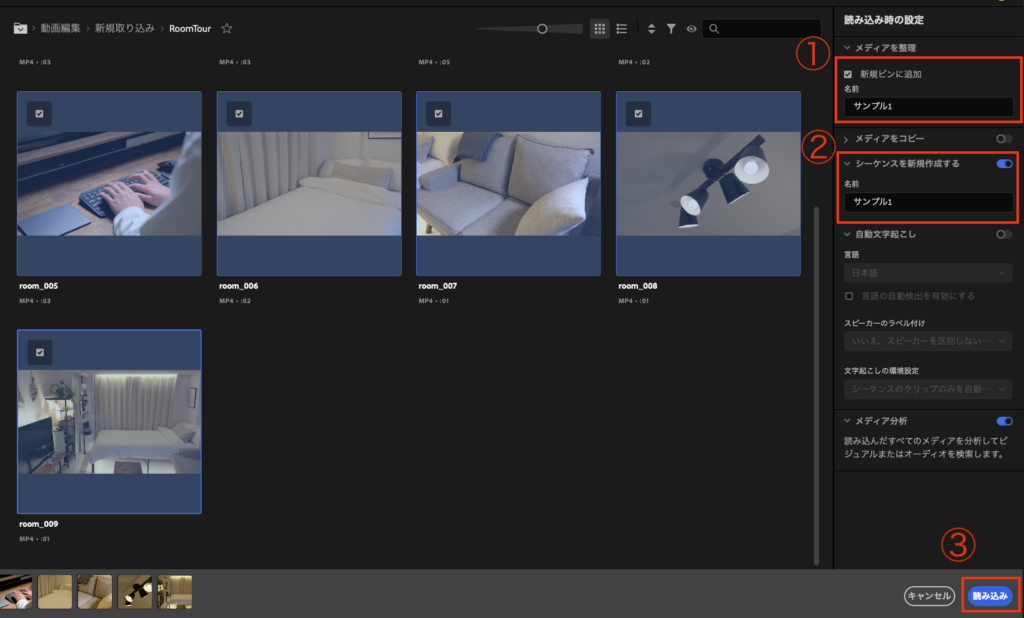The image size is (1024, 618).
Task: Click the 読み込み import button
Action: click(989, 596)
